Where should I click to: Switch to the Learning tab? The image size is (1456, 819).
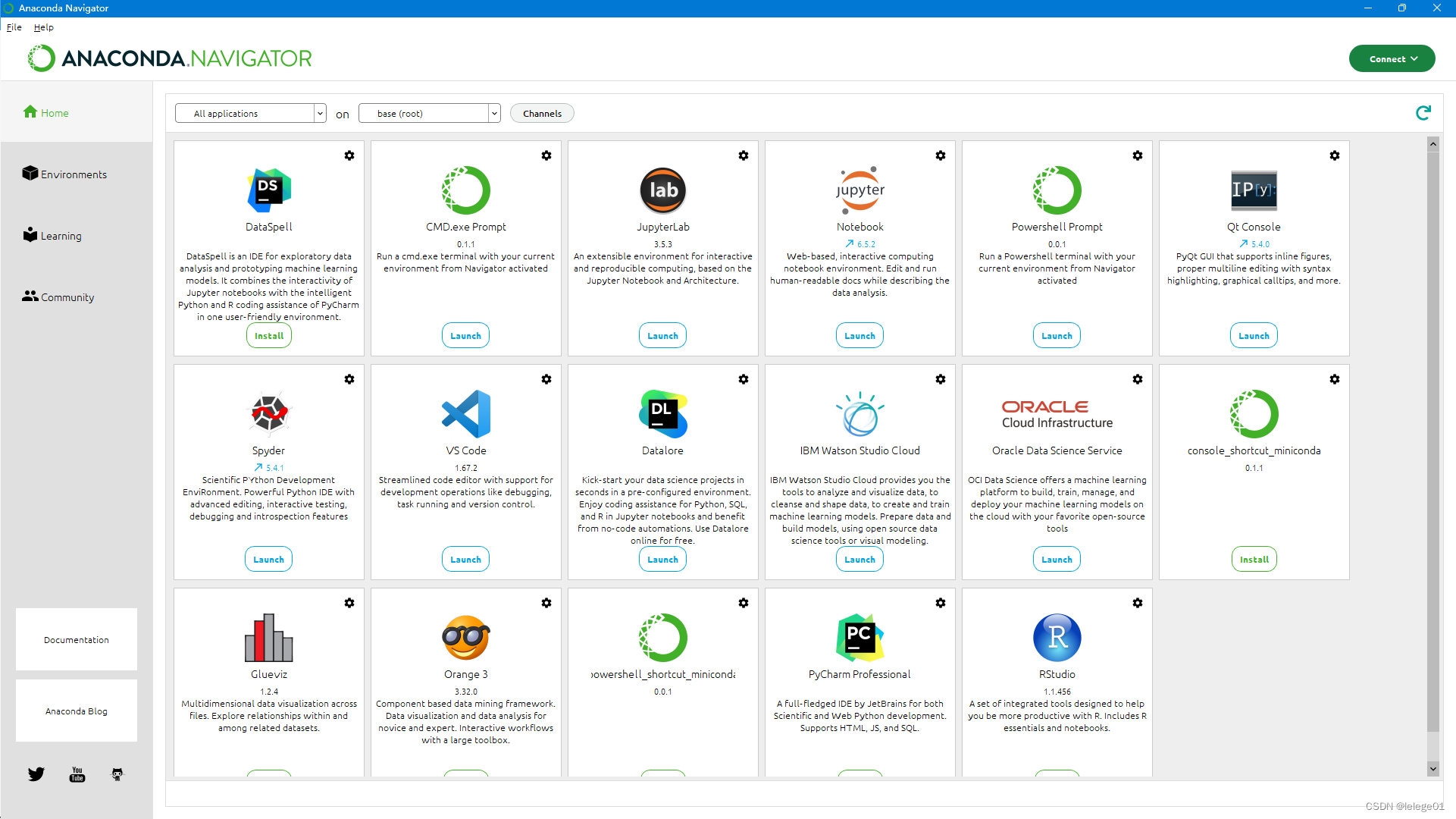pos(52,235)
